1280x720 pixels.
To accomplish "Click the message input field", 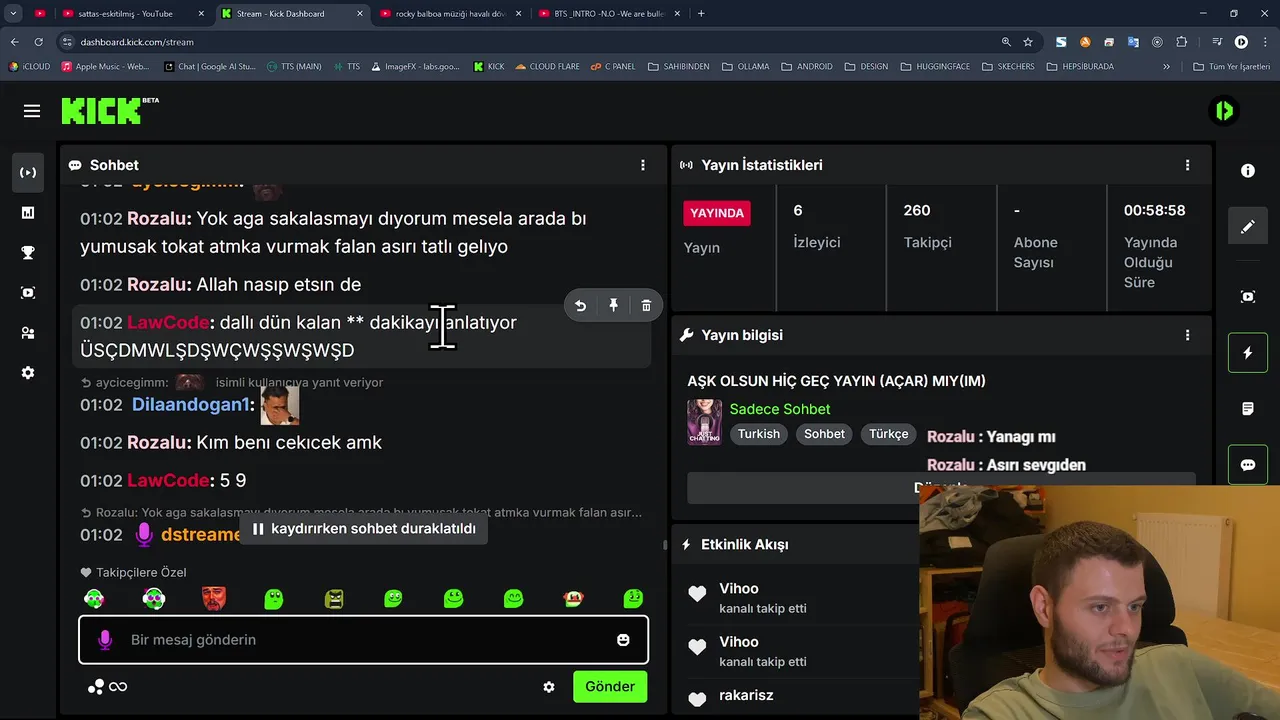I will (364, 640).
